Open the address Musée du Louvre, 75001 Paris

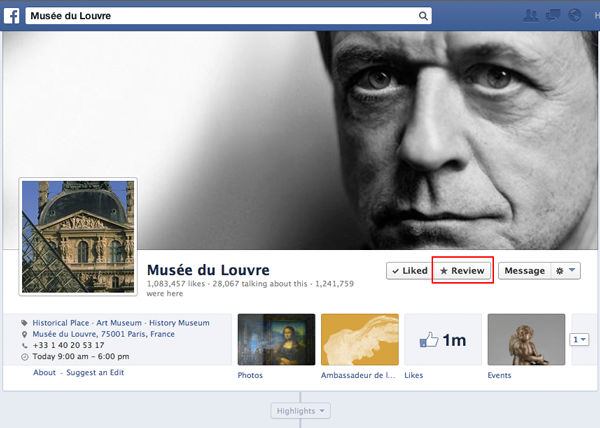[x=103, y=334]
